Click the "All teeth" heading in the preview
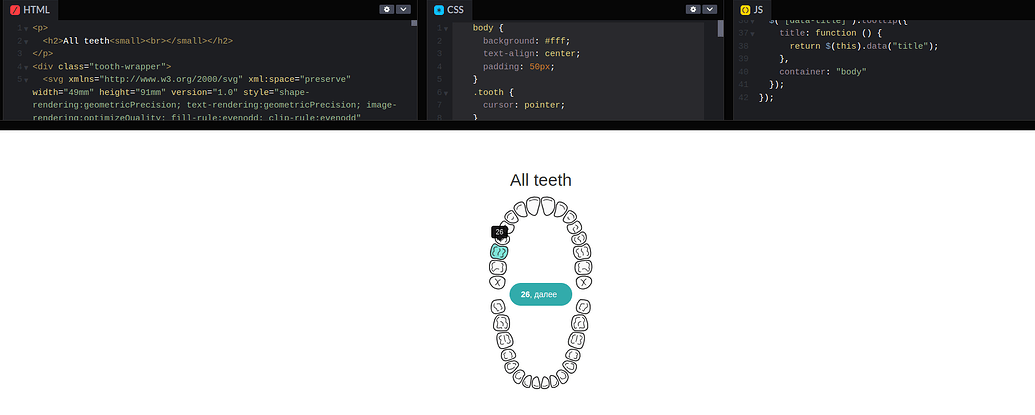Screen dimensions: 1035x415 [540, 180]
